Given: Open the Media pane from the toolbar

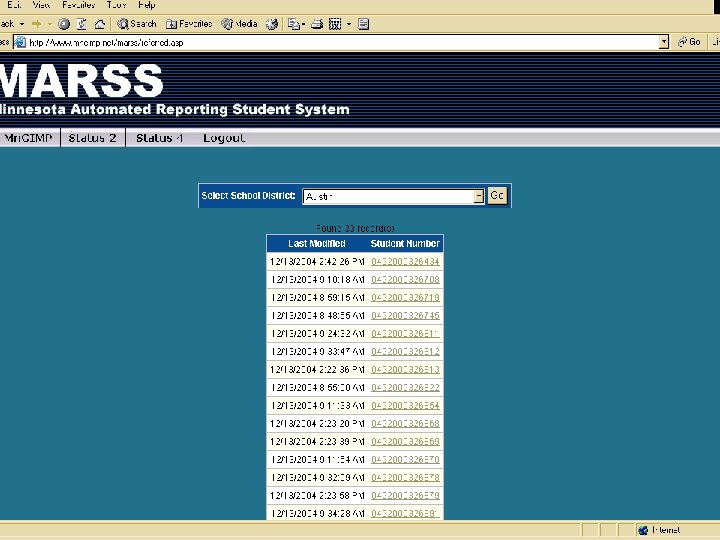Looking at the screenshot, I should (239, 24).
